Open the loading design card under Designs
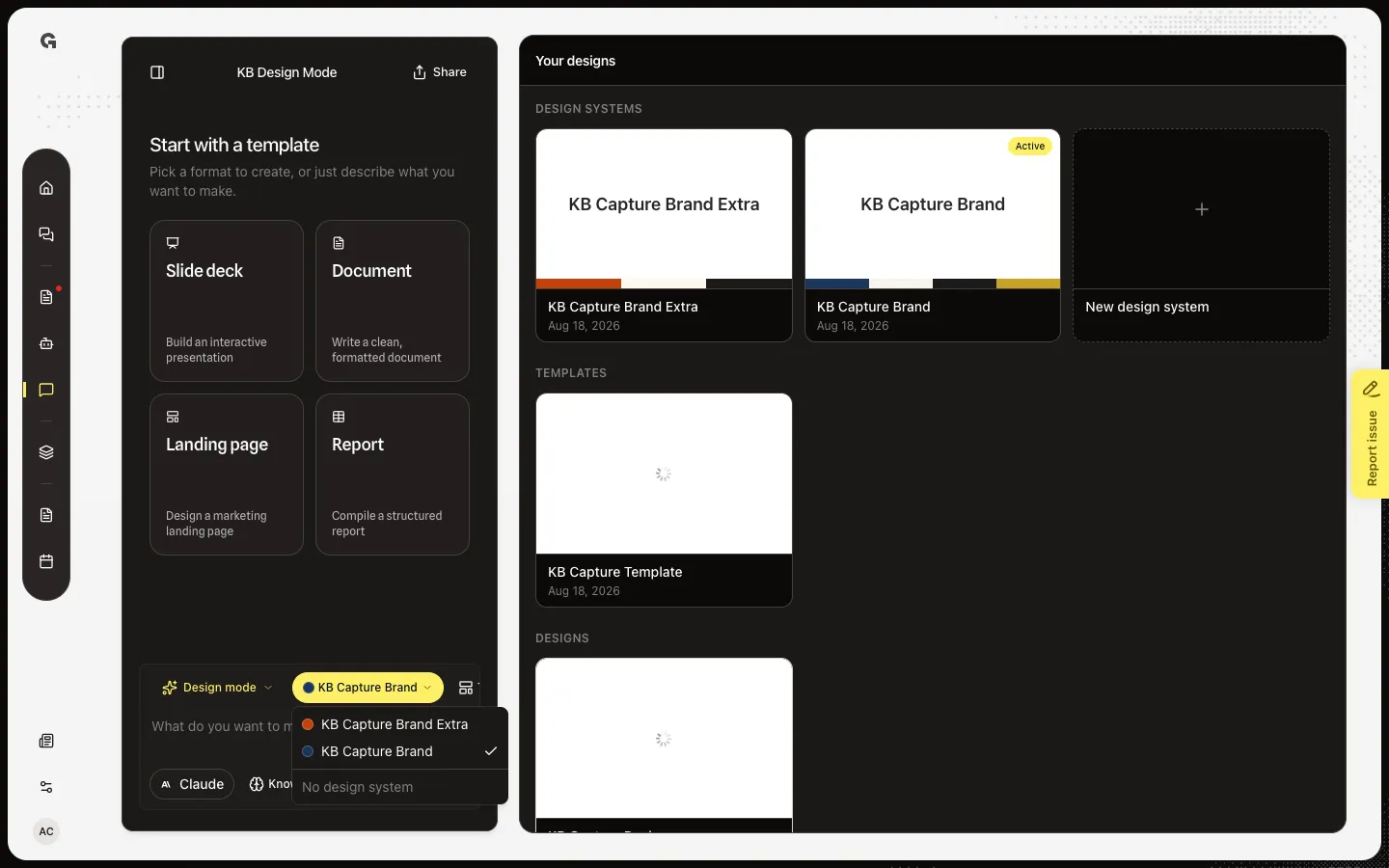The width and height of the screenshot is (1389, 868). 664,745
